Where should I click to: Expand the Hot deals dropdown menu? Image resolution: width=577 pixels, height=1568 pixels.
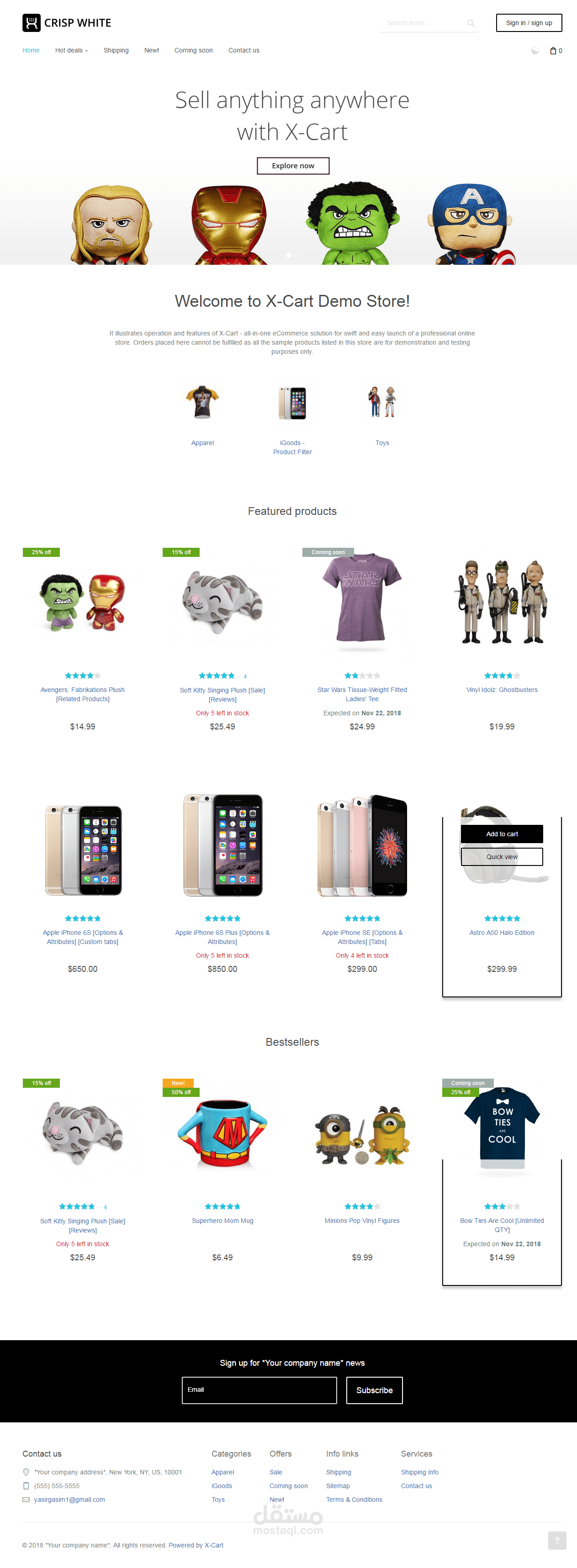[72, 51]
